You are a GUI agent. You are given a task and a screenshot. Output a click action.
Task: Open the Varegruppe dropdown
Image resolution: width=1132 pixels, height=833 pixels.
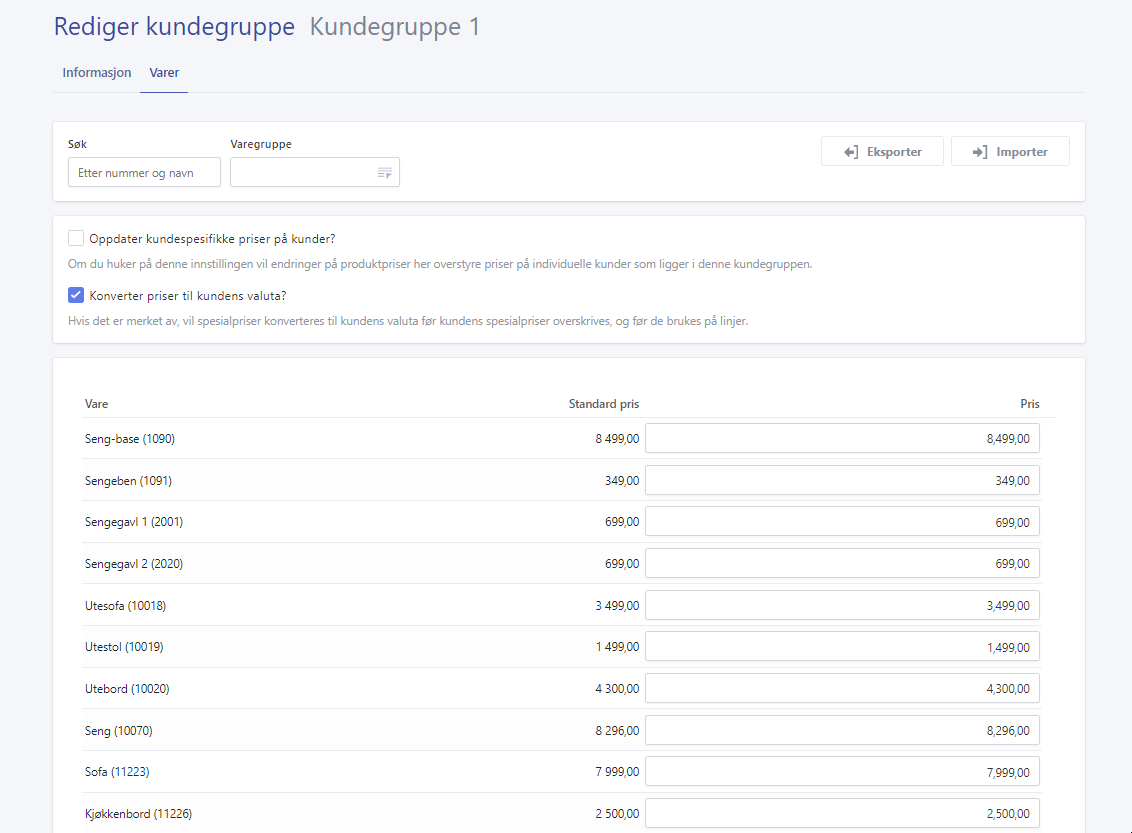point(315,172)
